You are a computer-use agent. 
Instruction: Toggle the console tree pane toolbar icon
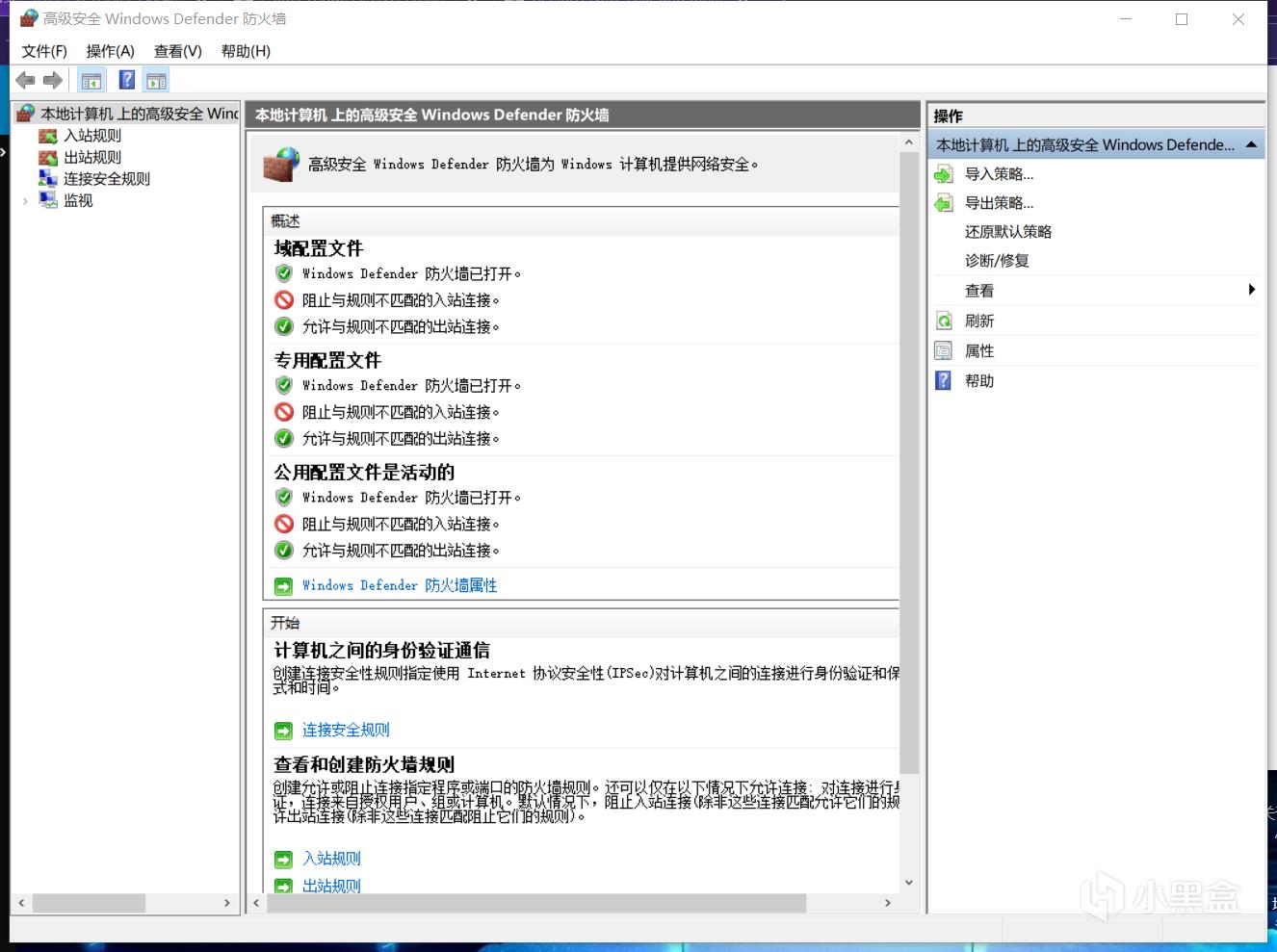(x=91, y=80)
